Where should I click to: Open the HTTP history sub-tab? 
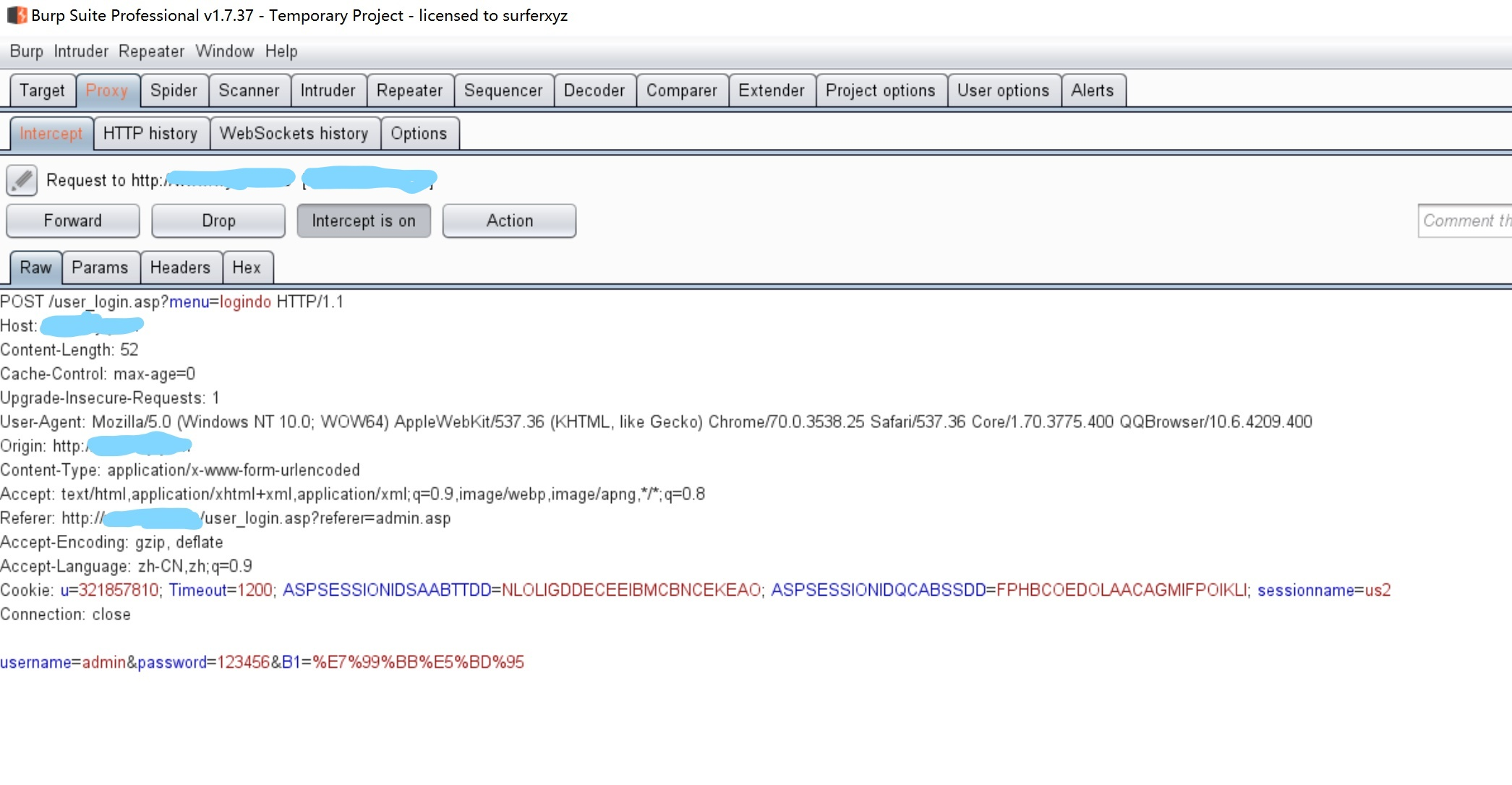tap(150, 134)
